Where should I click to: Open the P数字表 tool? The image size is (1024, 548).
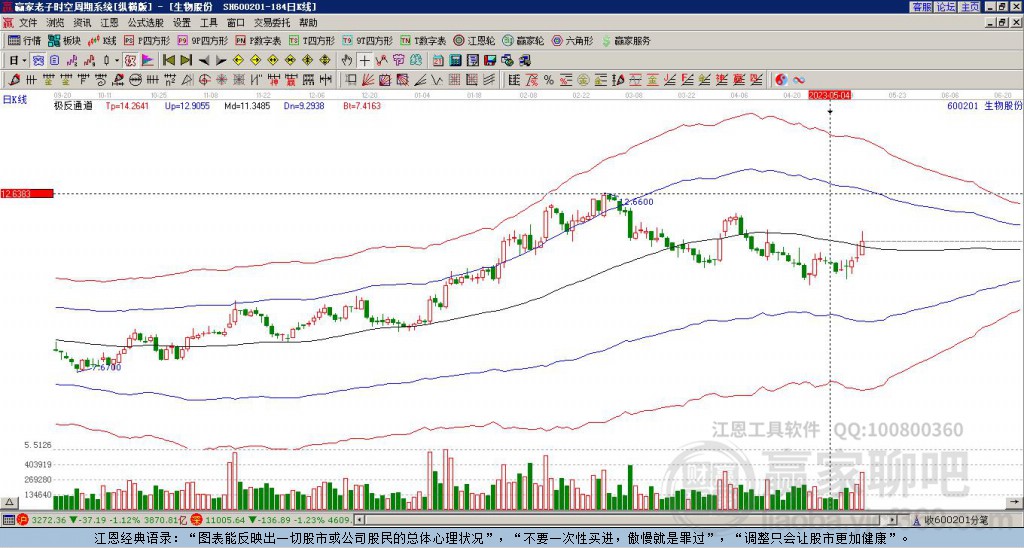(x=258, y=40)
